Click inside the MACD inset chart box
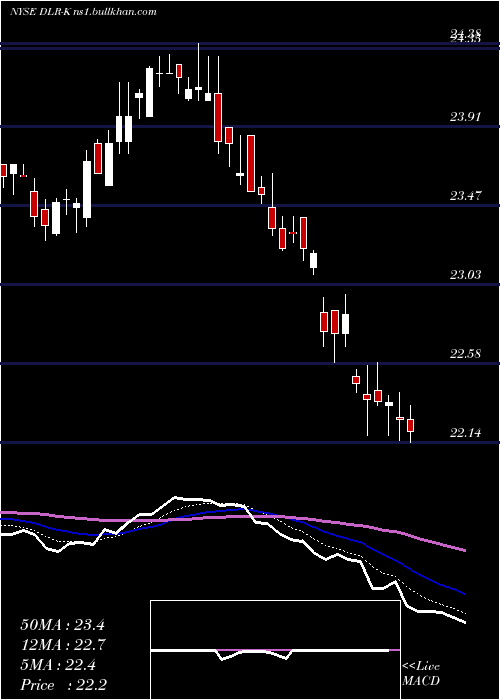 (275, 650)
